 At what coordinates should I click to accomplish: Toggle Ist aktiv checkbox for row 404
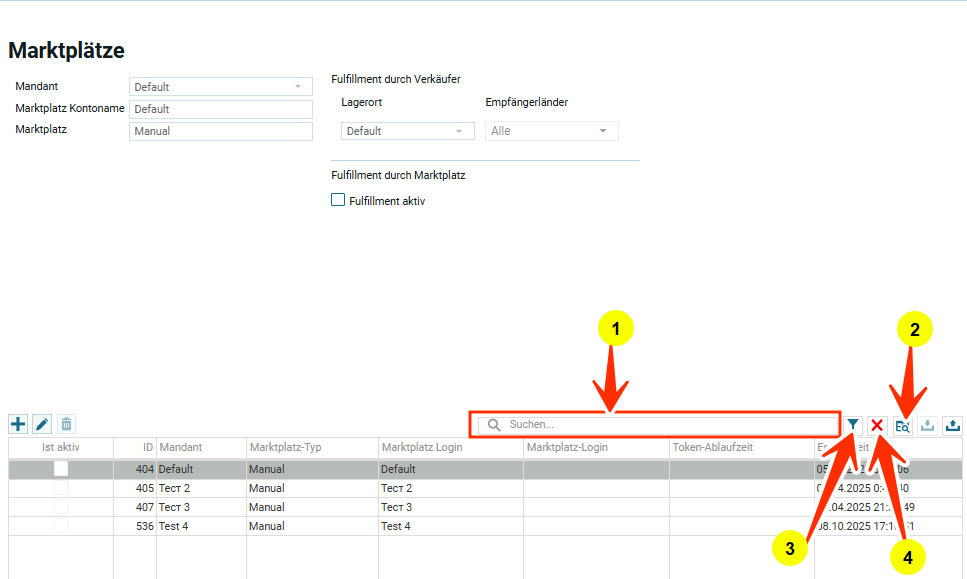pos(61,468)
